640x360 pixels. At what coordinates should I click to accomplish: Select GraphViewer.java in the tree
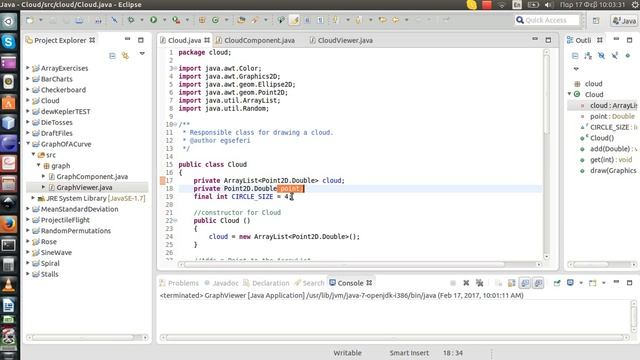coord(84,187)
